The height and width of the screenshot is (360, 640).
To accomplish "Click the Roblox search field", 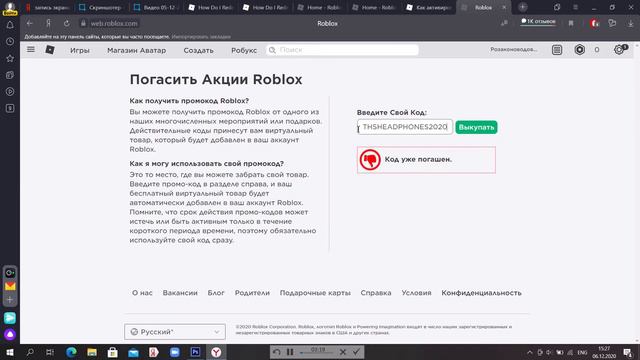I will click(342, 50).
